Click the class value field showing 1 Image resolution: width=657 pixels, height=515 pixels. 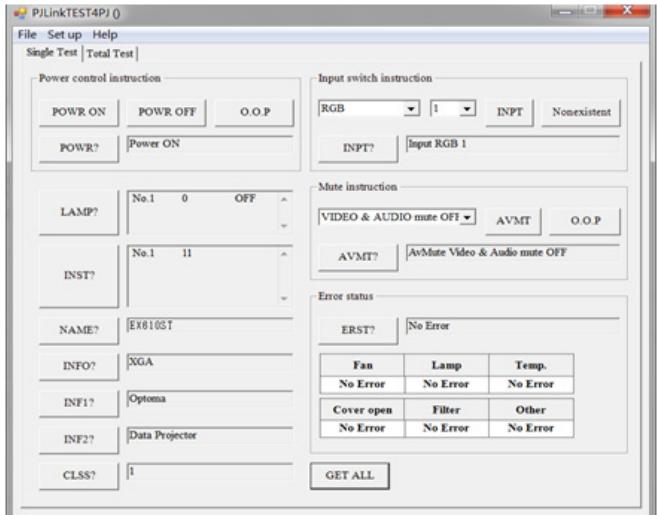pyautogui.click(x=210, y=472)
